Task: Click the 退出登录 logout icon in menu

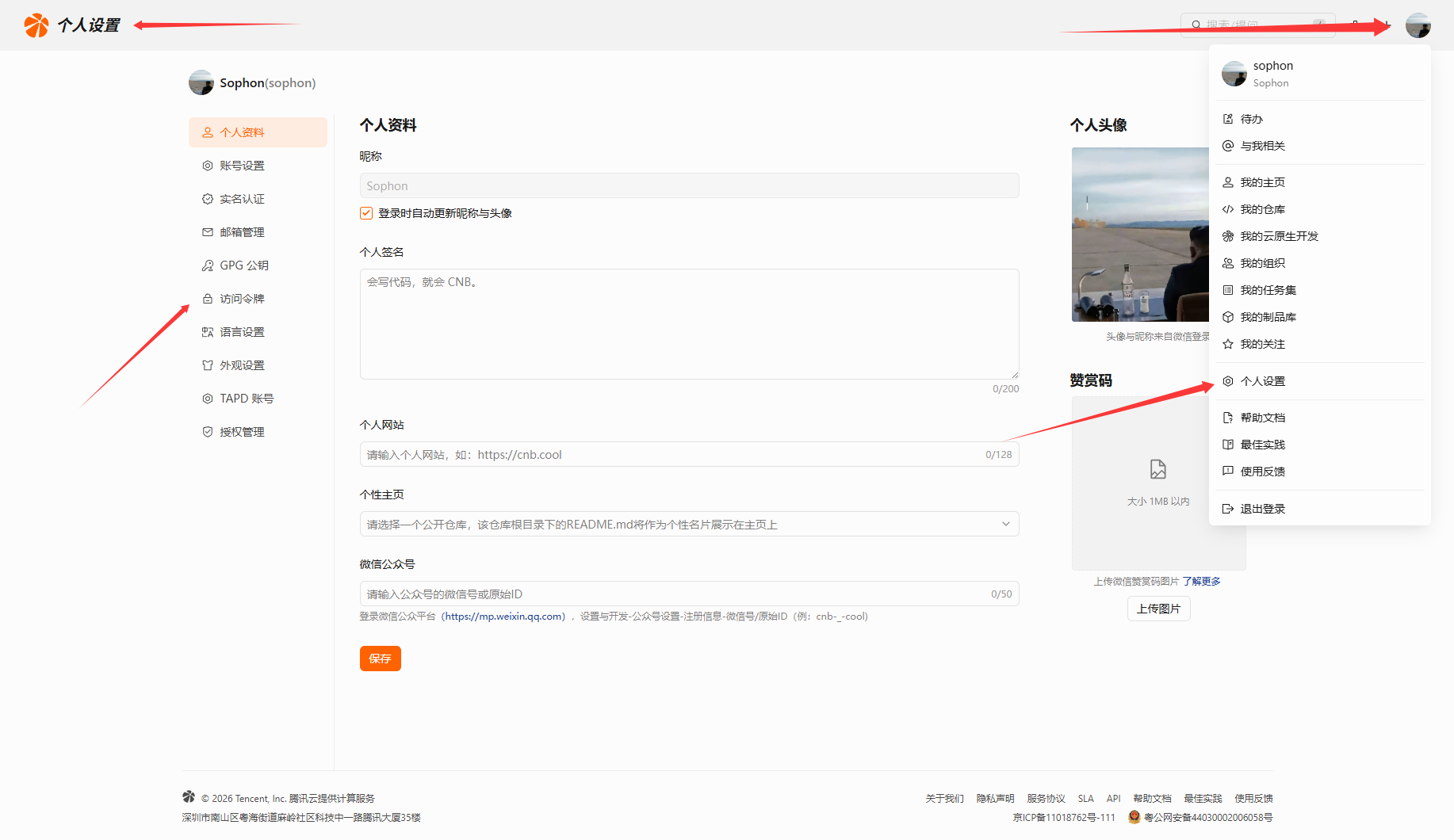Action: 1228,509
